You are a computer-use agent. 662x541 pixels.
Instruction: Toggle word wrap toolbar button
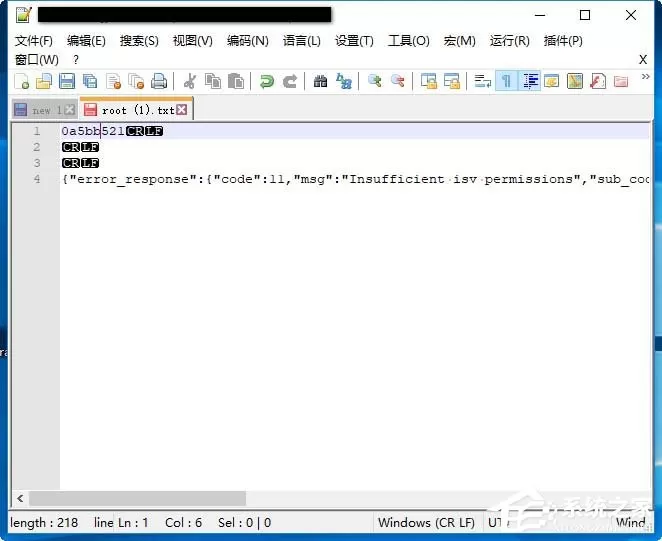[x=483, y=81]
